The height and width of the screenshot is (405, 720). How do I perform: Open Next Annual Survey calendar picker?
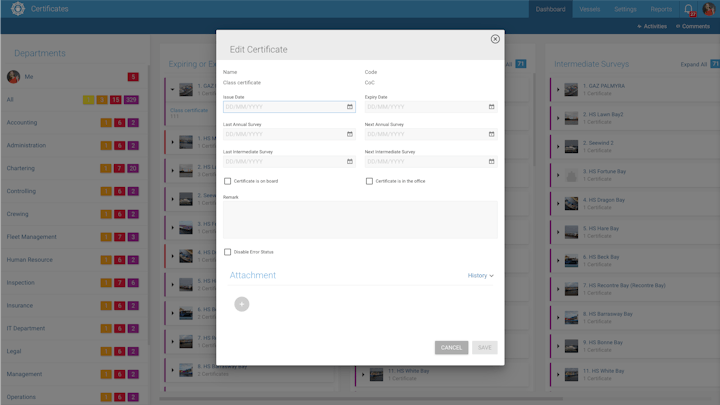point(491,134)
